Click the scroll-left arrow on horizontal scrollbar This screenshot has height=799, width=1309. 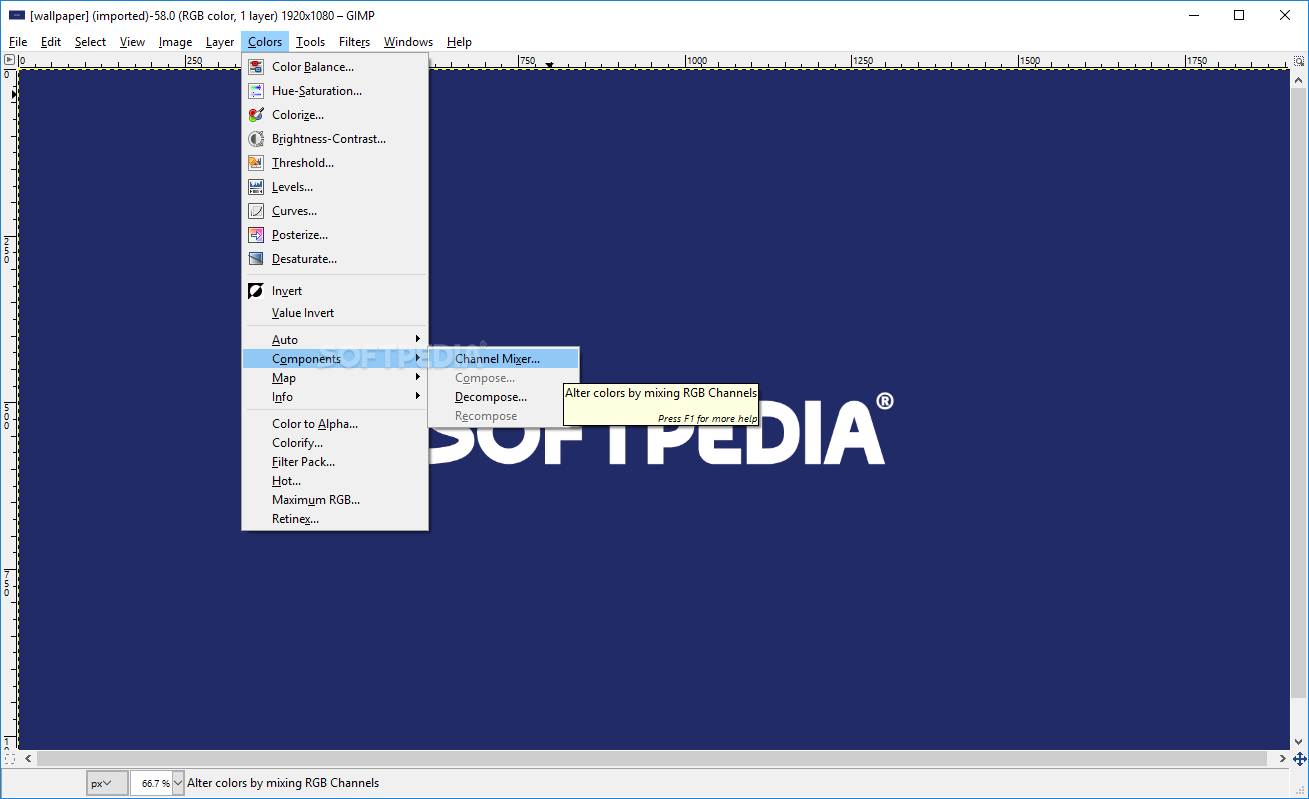click(27, 759)
